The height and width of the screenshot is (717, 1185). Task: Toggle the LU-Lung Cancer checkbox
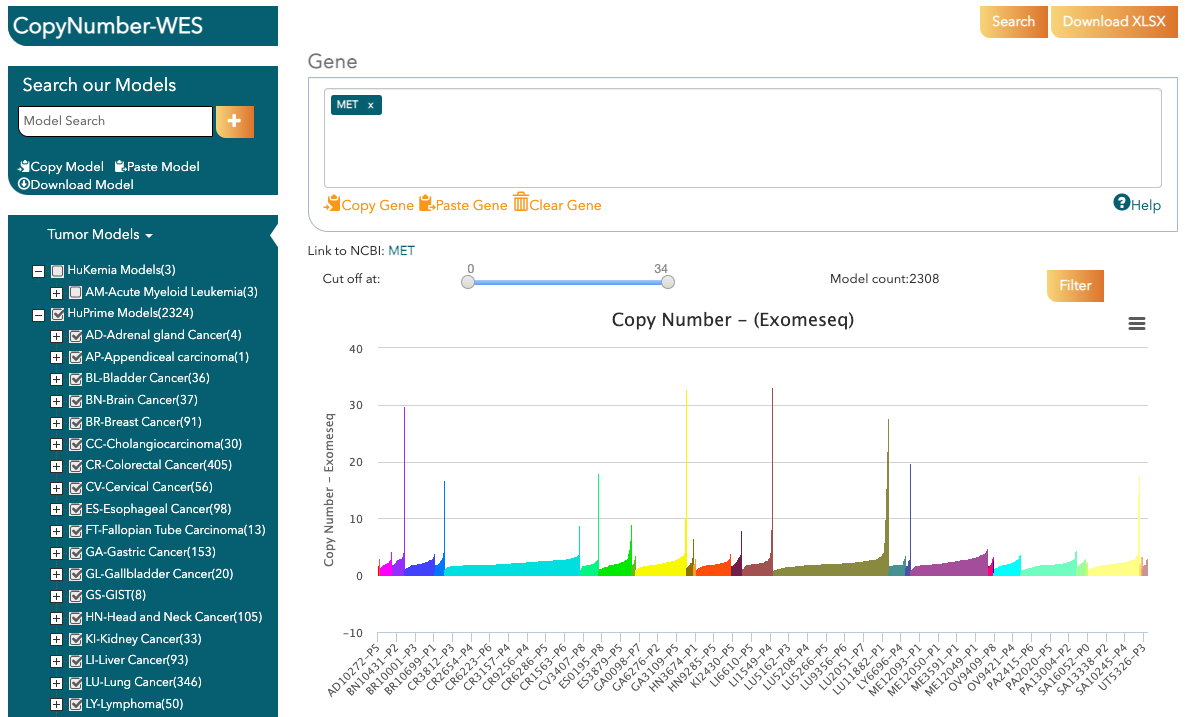75,682
